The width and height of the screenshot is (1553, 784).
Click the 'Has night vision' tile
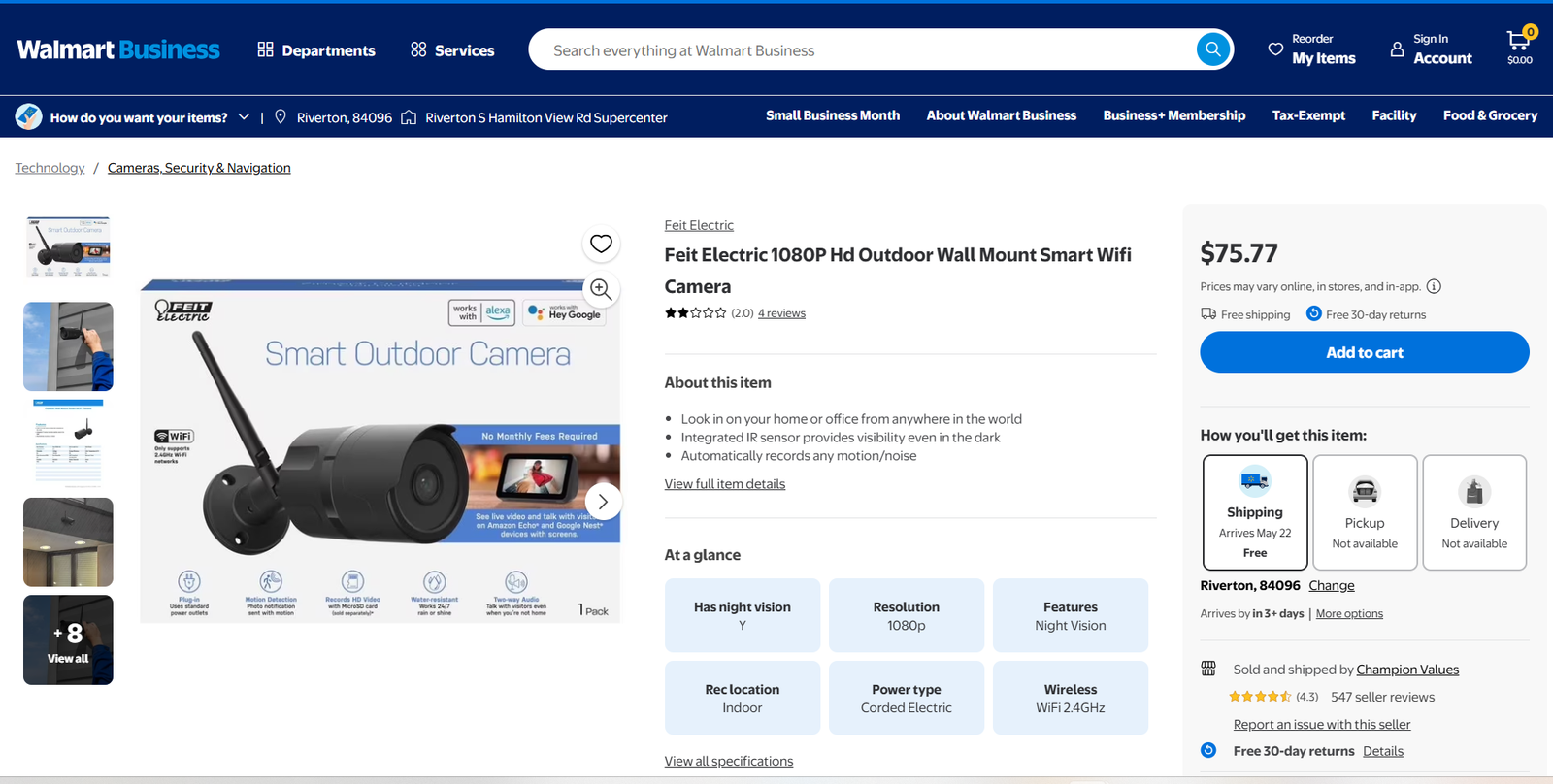tap(743, 615)
